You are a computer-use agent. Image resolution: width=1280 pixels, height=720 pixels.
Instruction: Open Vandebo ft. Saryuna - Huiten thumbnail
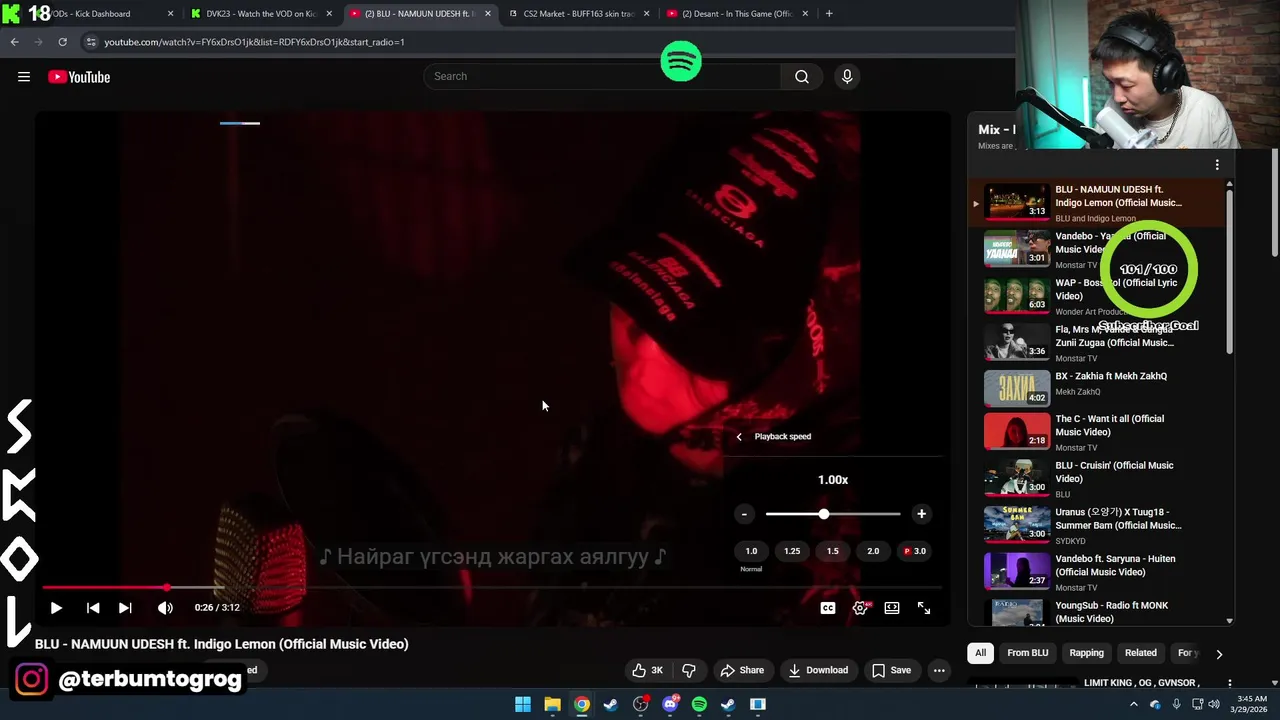[1017, 571]
